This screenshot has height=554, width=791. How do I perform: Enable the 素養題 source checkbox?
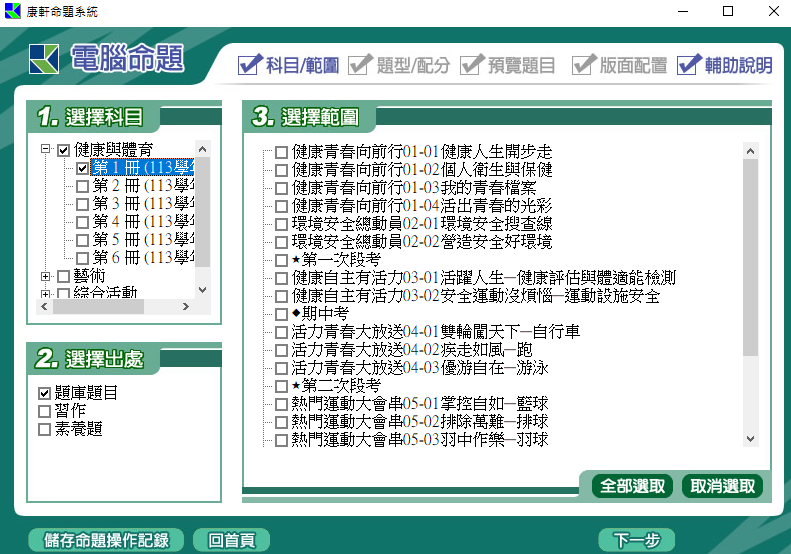(44, 429)
